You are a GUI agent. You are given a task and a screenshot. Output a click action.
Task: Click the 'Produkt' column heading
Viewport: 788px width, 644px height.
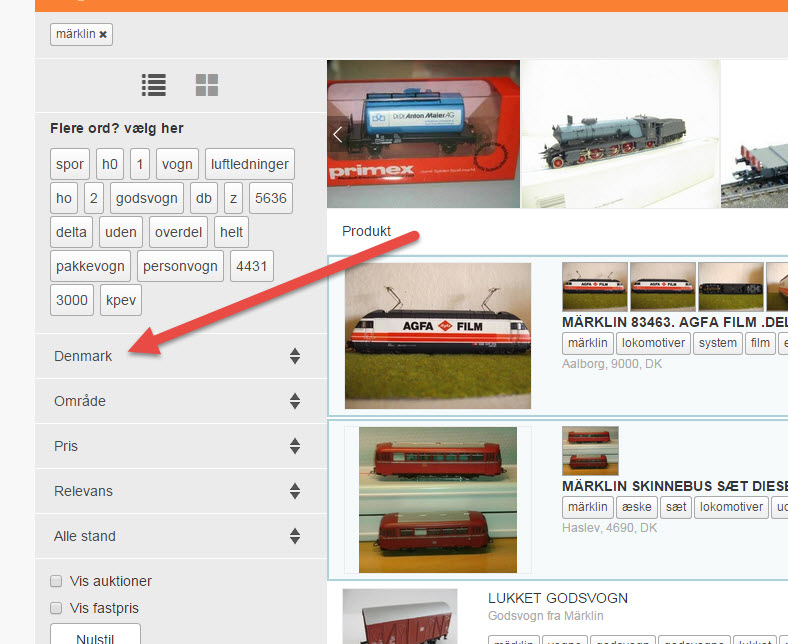click(x=366, y=231)
